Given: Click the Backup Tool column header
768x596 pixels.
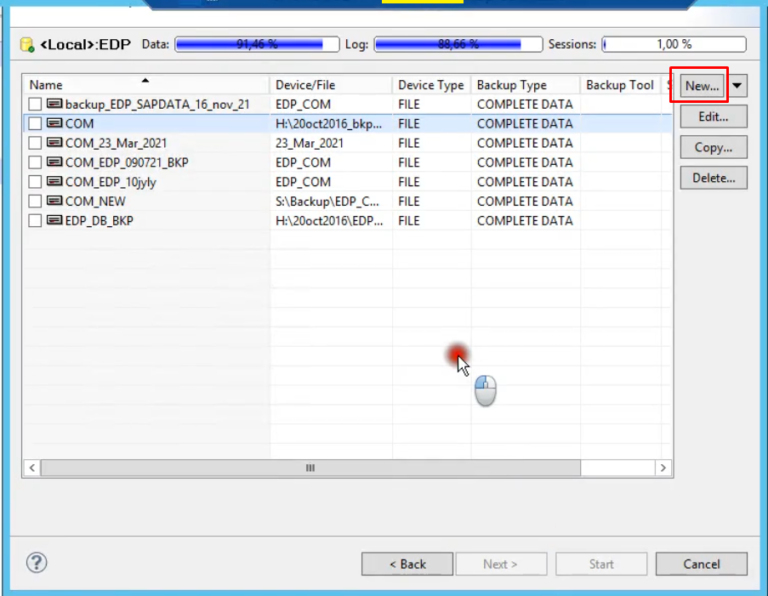Looking at the screenshot, I should 621,85.
